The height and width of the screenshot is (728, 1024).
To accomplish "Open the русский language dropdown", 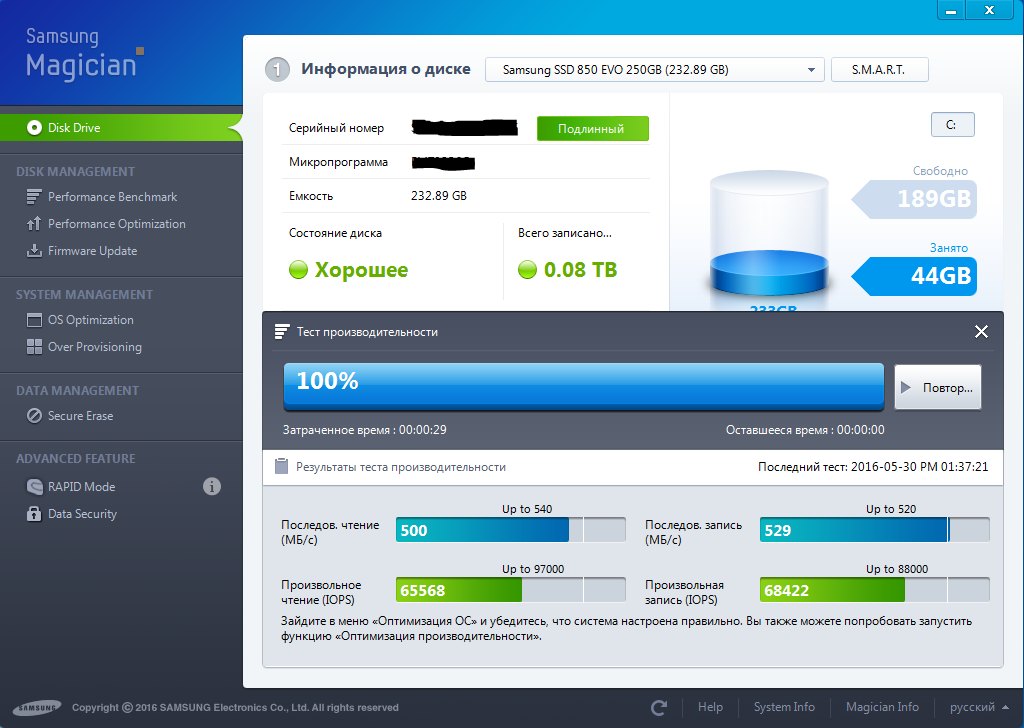I will [979, 707].
